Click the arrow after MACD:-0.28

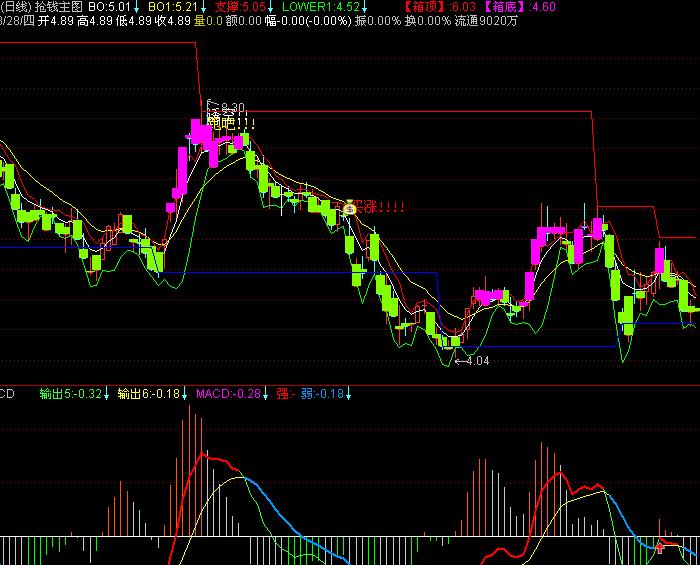click(266, 394)
